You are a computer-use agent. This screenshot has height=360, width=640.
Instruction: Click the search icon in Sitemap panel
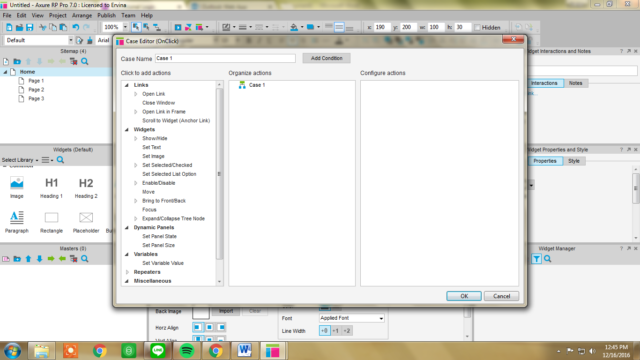tap(84, 62)
